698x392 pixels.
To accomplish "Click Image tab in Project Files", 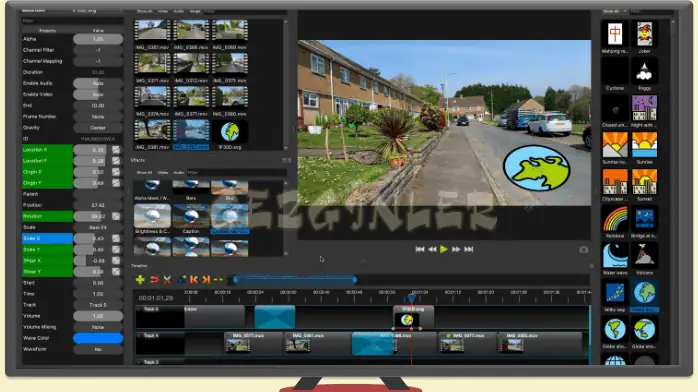I will tap(195, 11).
